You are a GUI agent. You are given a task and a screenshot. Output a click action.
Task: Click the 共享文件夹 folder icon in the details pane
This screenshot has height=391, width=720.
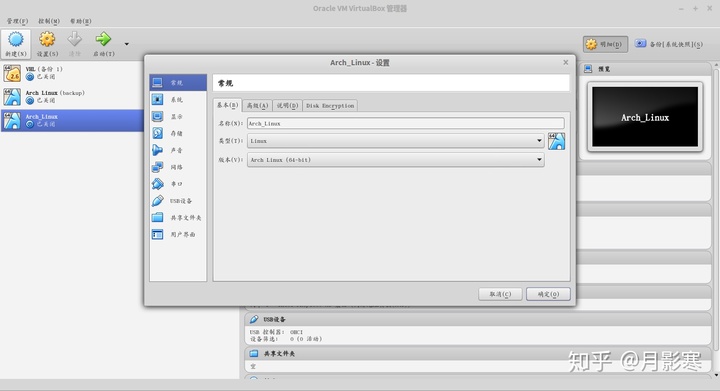point(254,353)
